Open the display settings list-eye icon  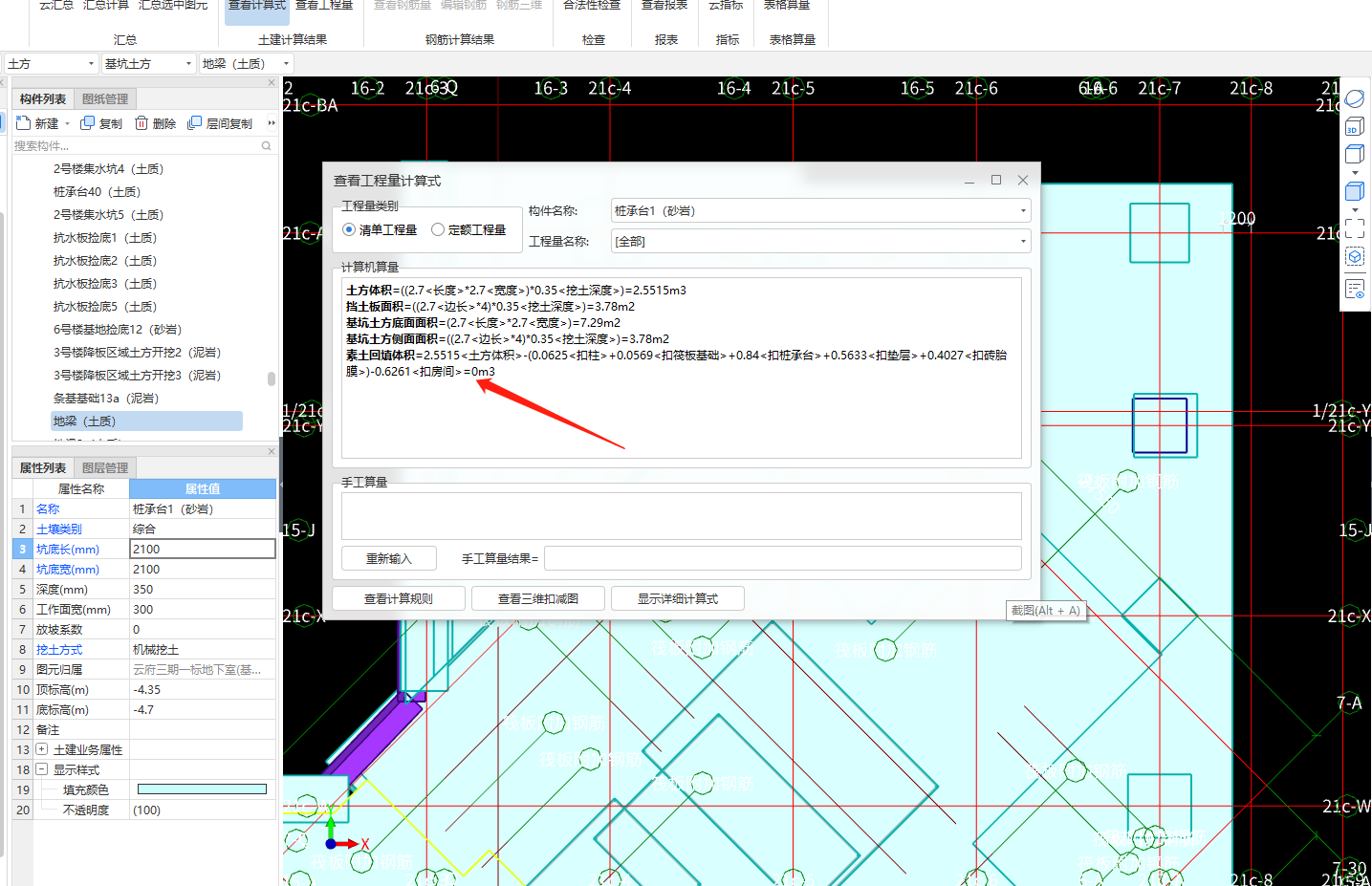pyautogui.click(x=1354, y=289)
